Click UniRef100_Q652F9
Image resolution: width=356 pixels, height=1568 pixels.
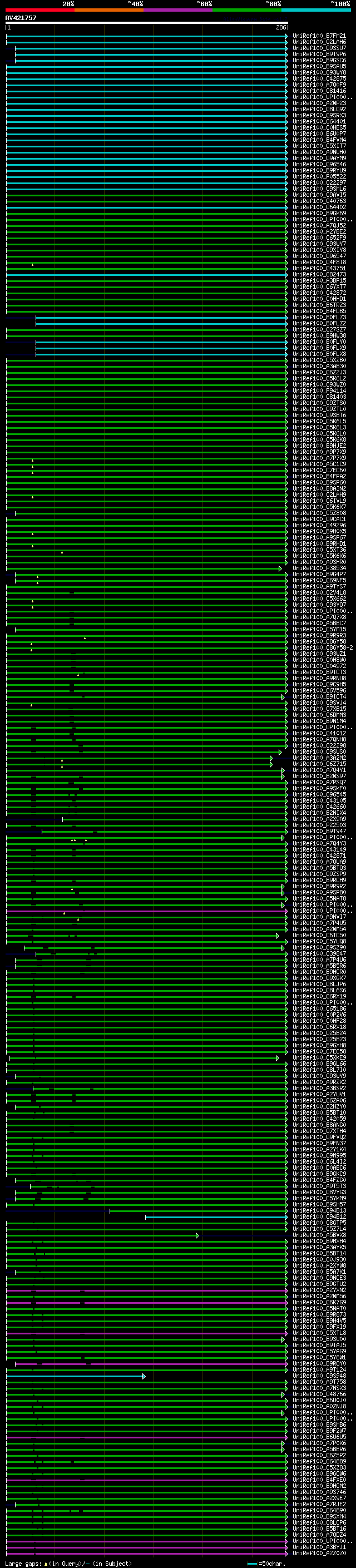[319, 238]
